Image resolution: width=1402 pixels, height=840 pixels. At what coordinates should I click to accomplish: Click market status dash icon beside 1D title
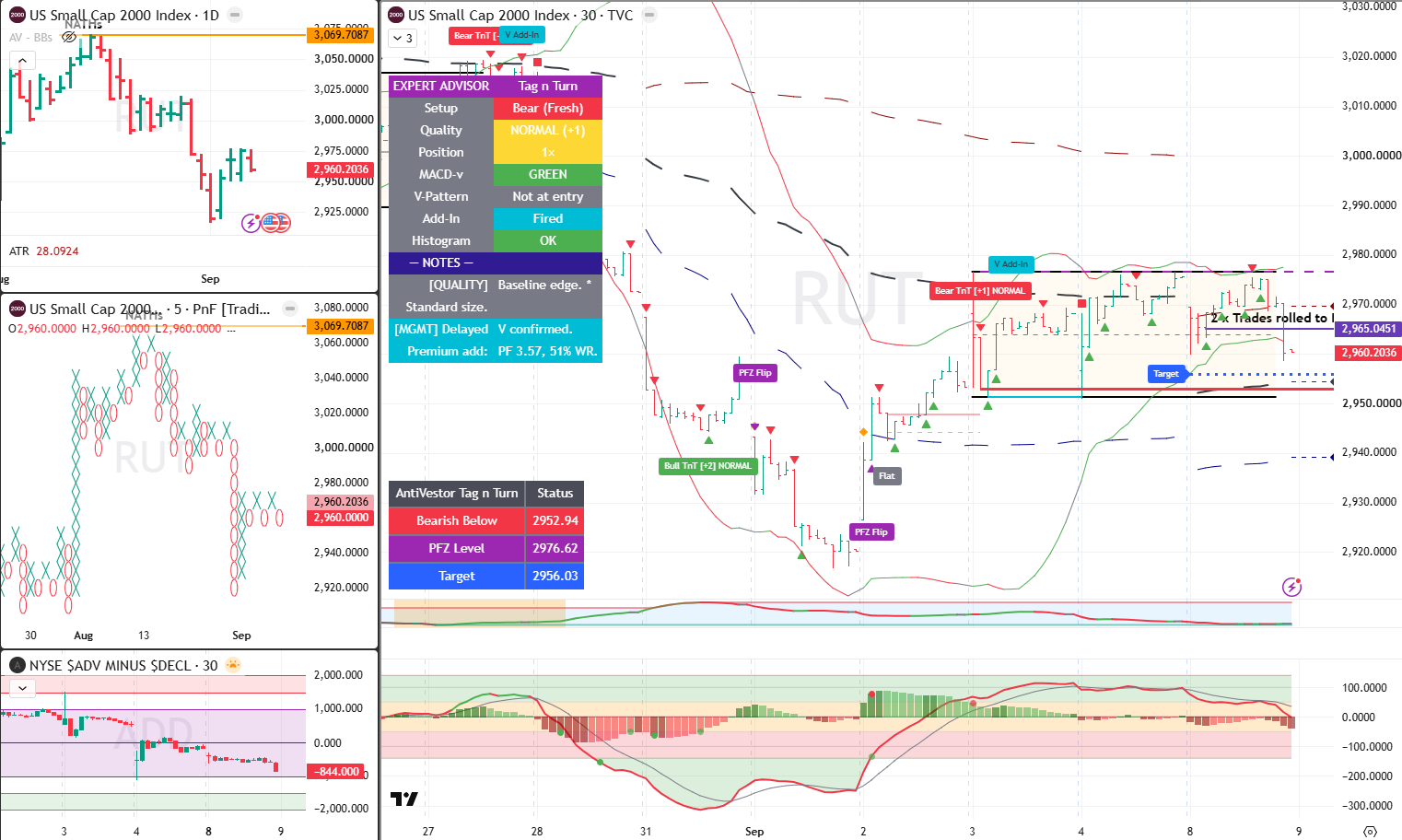[235, 16]
